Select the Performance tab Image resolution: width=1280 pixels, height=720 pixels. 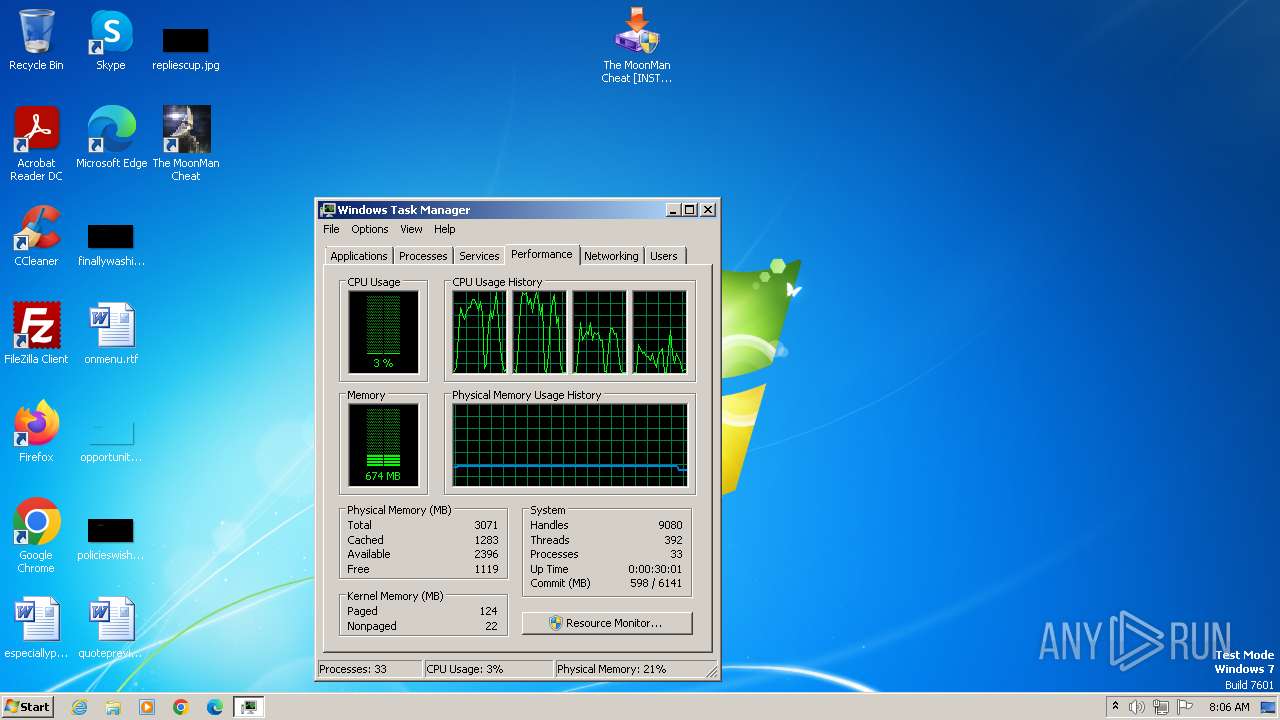[542, 254]
